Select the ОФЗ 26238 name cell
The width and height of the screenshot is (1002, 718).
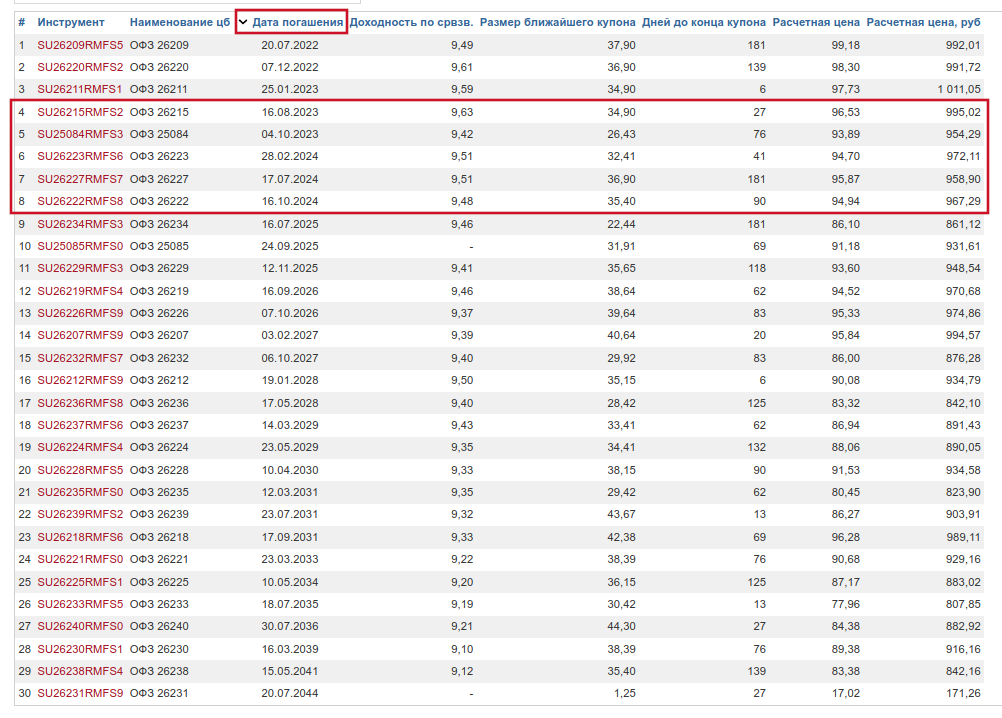159,671
